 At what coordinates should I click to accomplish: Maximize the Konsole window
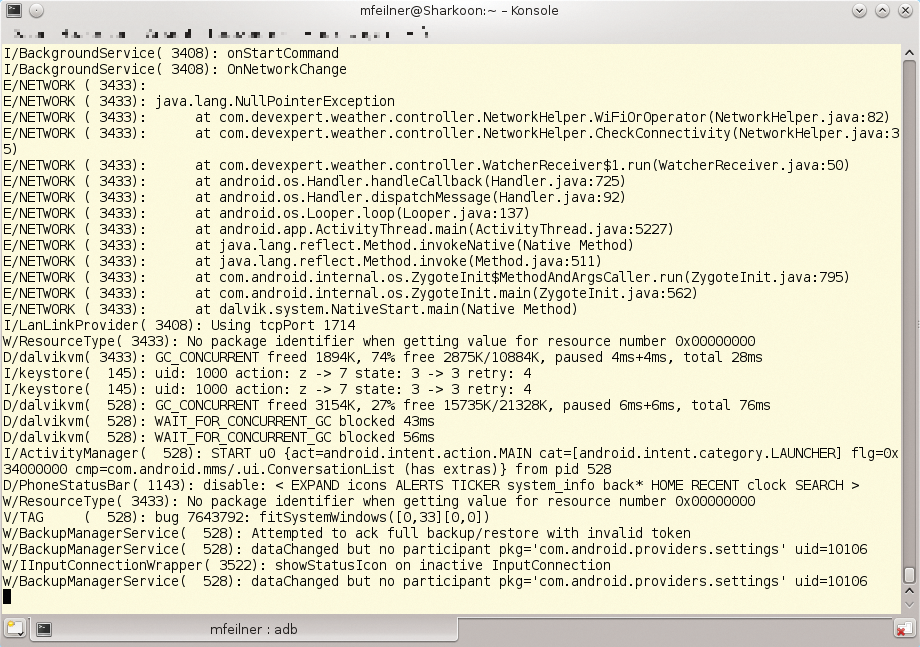tap(883, 11)
